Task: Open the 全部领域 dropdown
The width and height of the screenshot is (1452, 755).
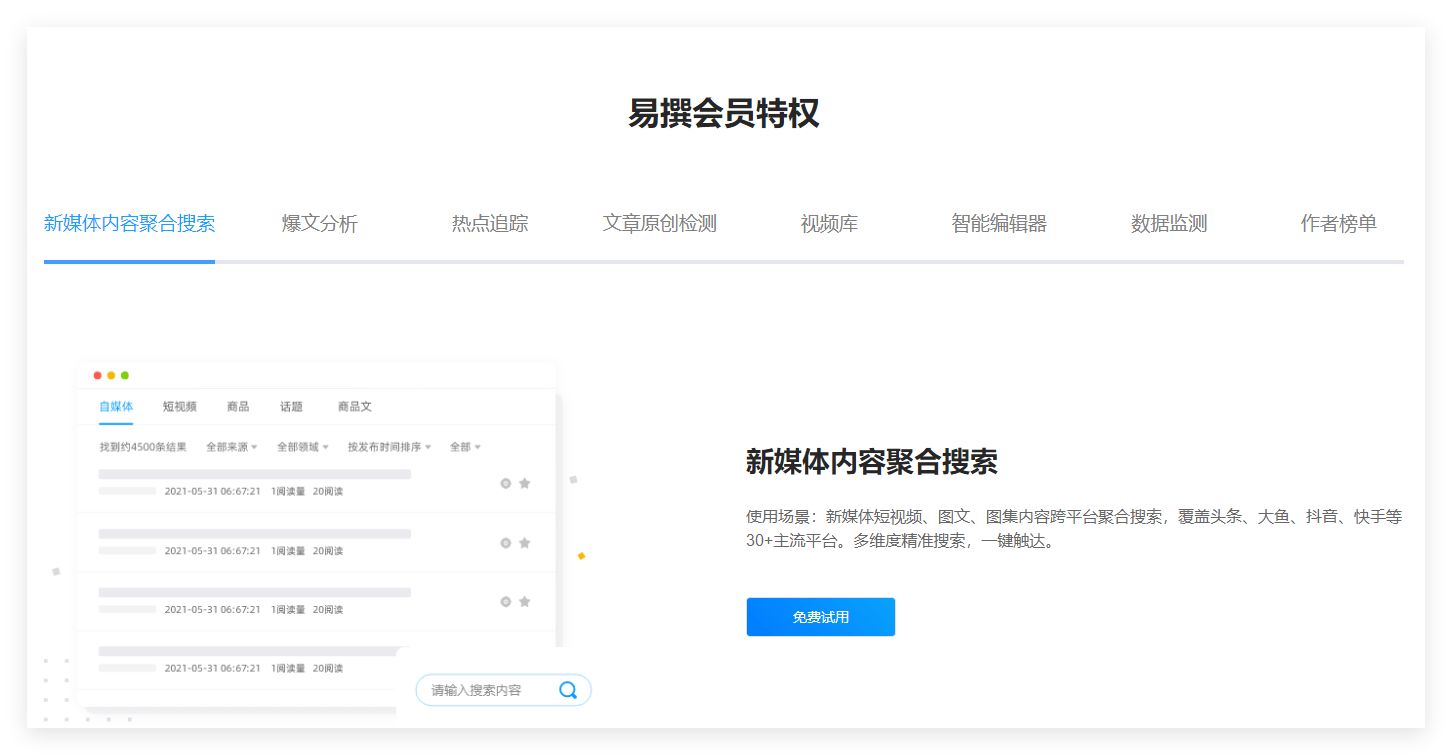Action: (x=303, y=447)
